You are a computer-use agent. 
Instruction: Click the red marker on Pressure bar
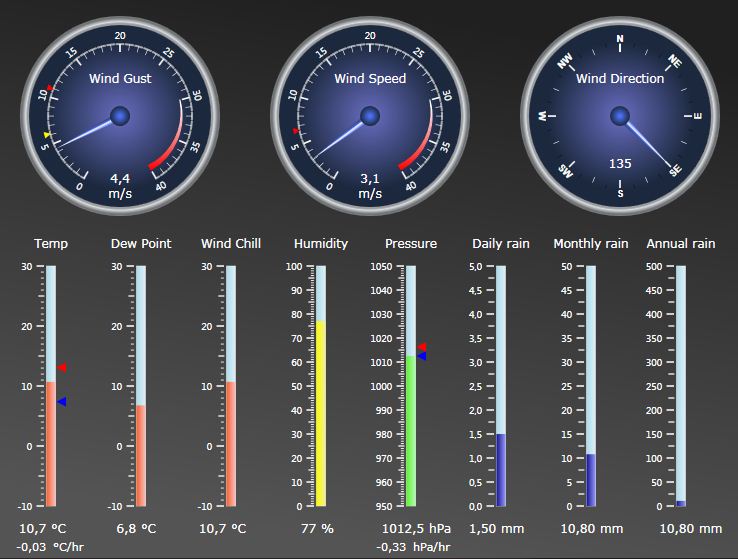click(422, 347)
